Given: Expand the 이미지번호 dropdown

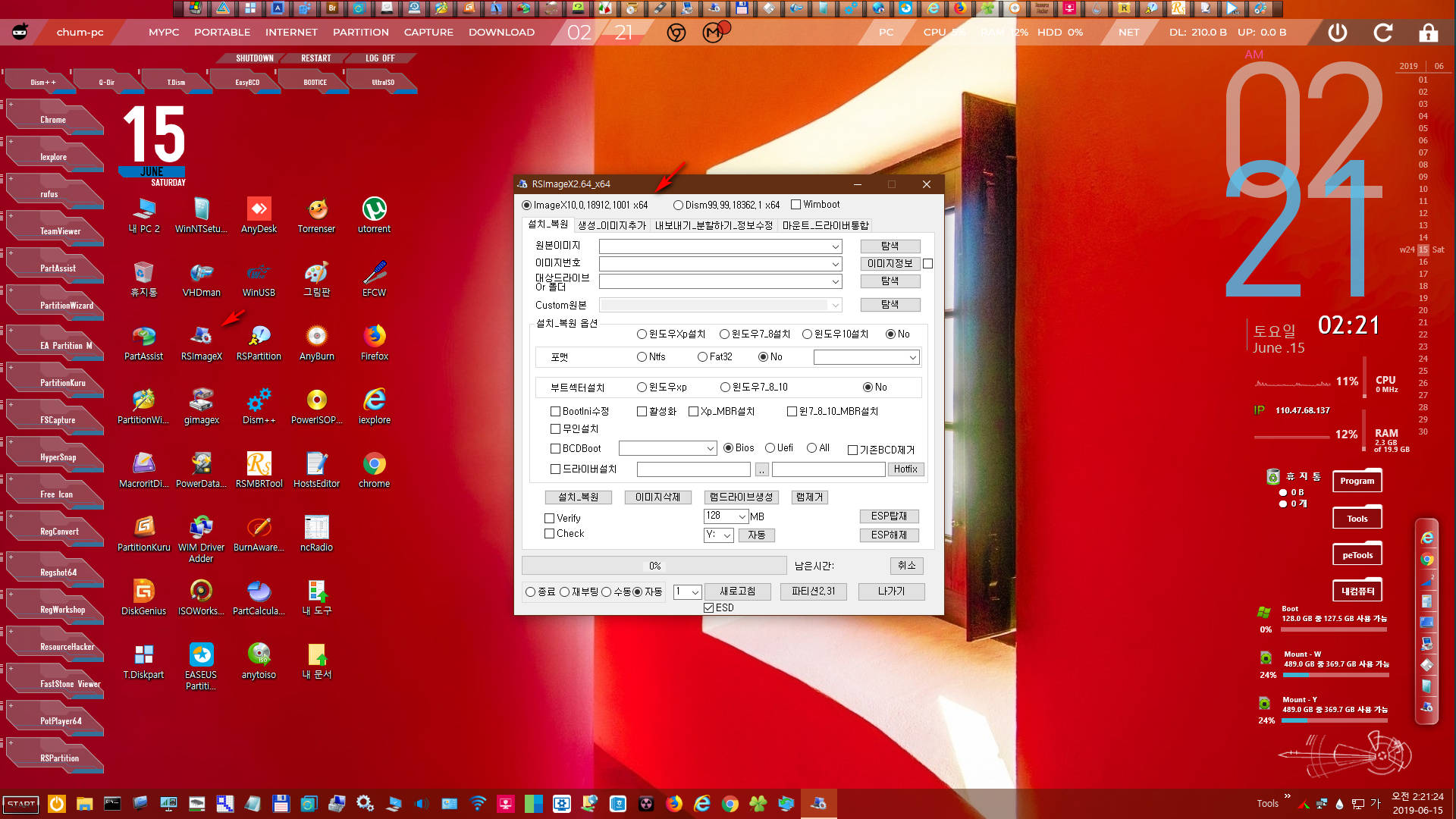Looking at the screenshot, I should [x=835, y=264].
